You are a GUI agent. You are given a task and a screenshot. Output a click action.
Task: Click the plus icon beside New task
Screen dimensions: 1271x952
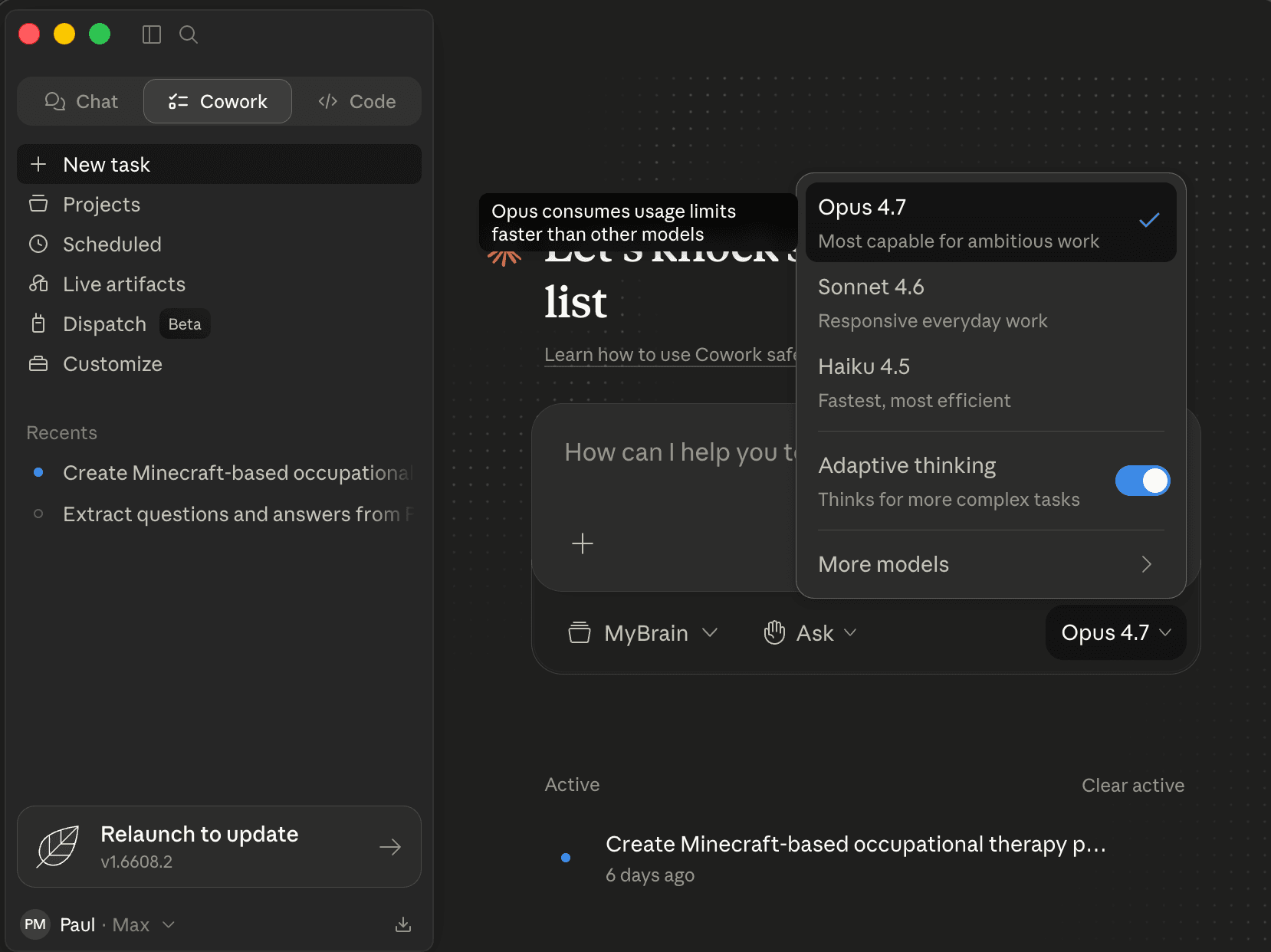[38, 164]
